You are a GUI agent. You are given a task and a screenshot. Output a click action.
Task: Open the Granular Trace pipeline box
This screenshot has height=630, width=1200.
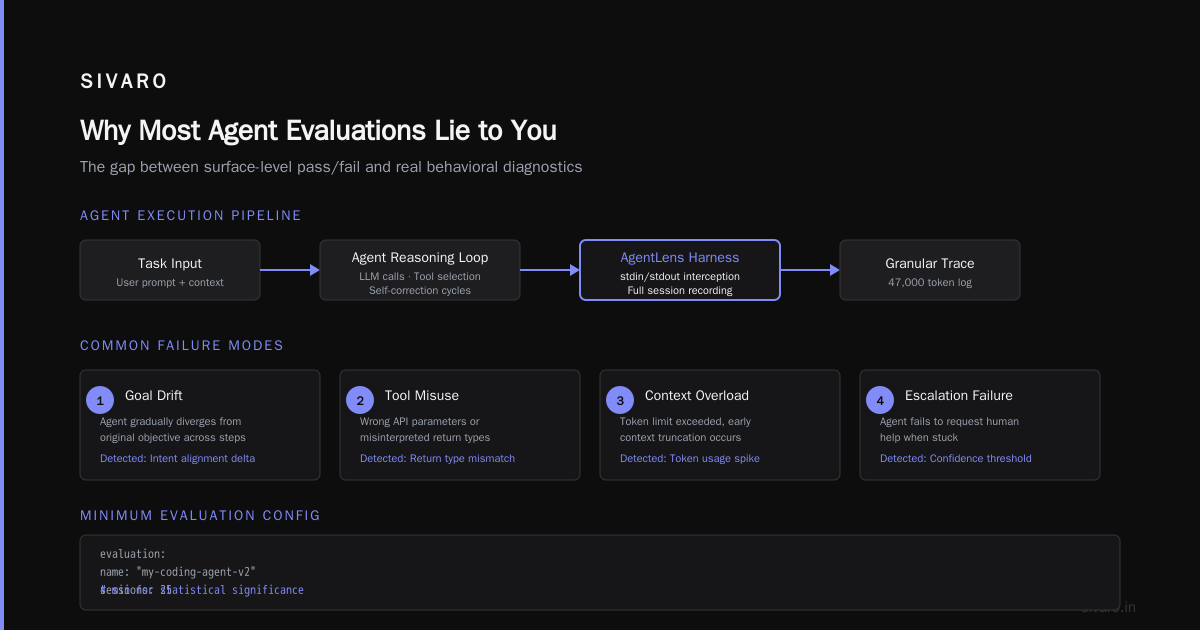930,270
